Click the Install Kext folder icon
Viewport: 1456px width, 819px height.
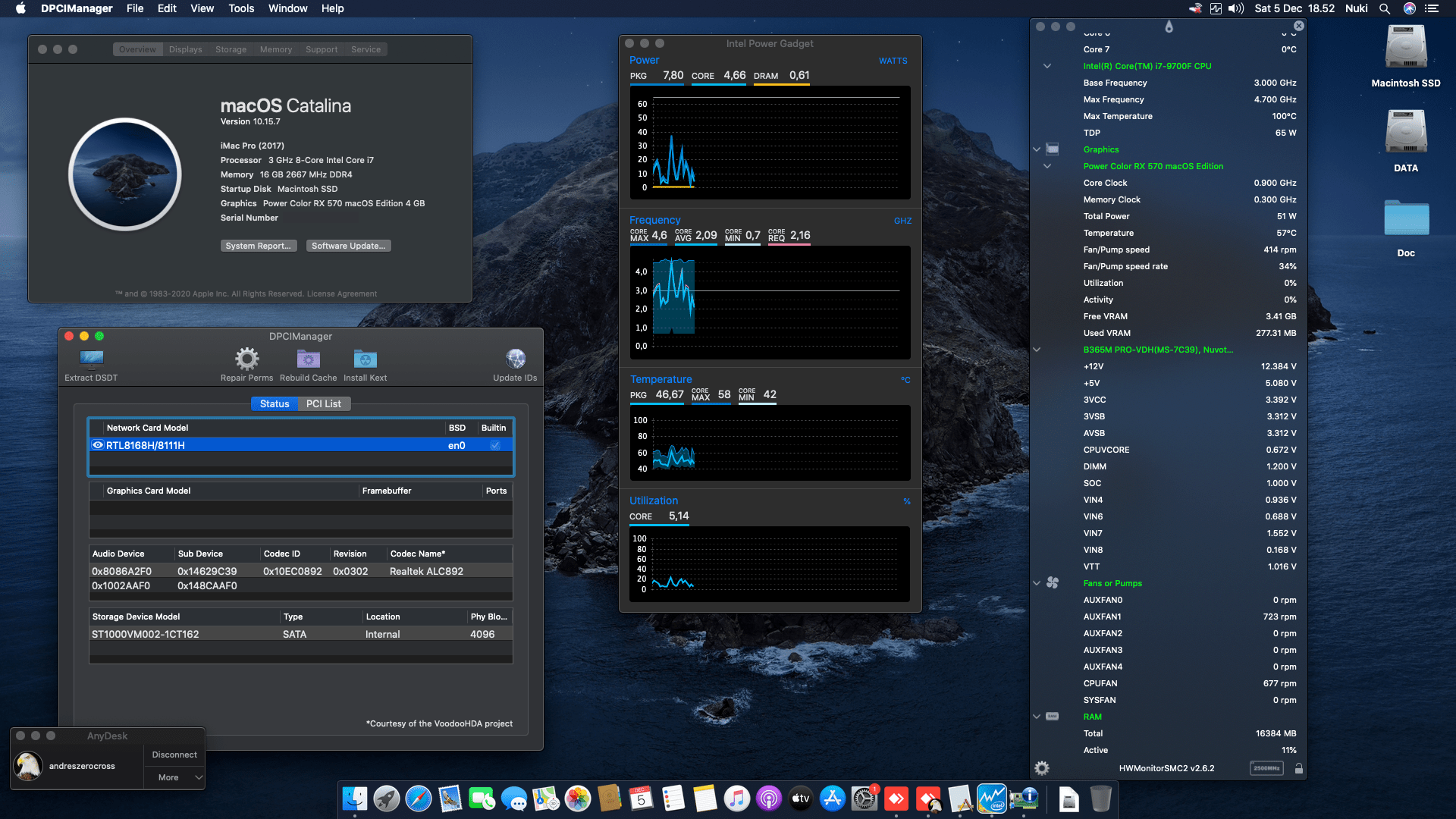click(x=365, y=359)
